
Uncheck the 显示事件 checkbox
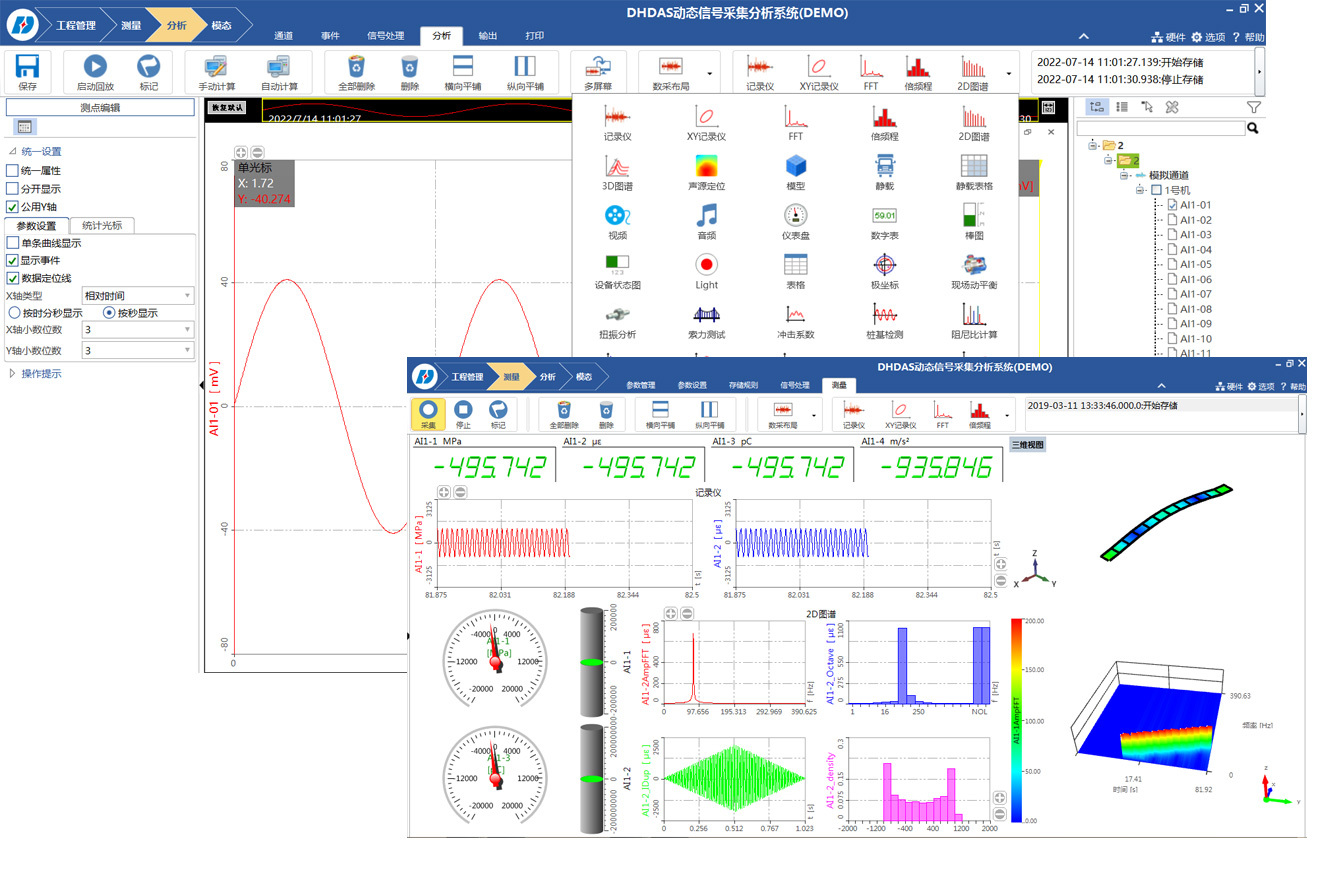[13, 260]
